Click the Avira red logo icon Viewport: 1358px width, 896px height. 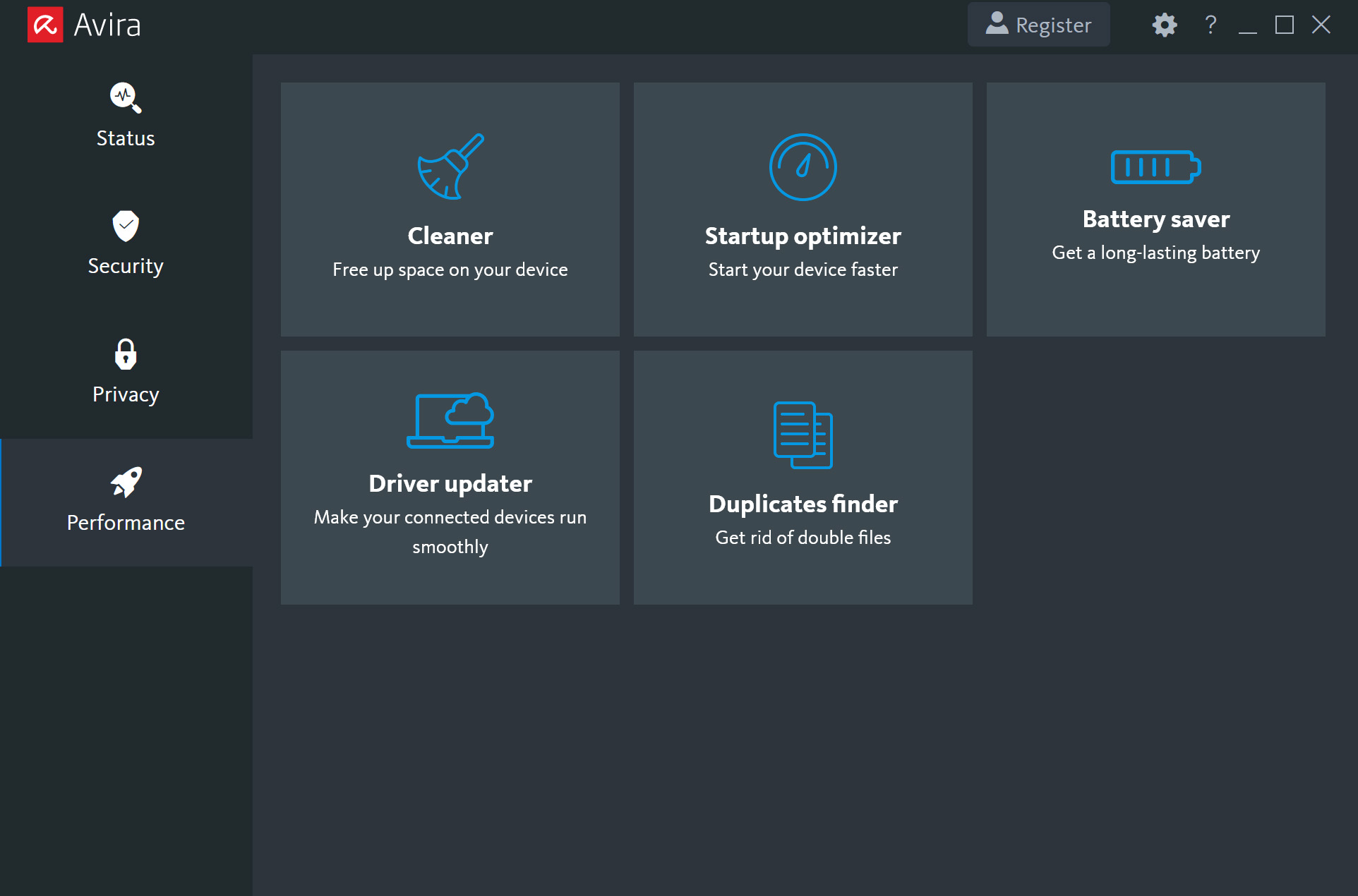45,25
